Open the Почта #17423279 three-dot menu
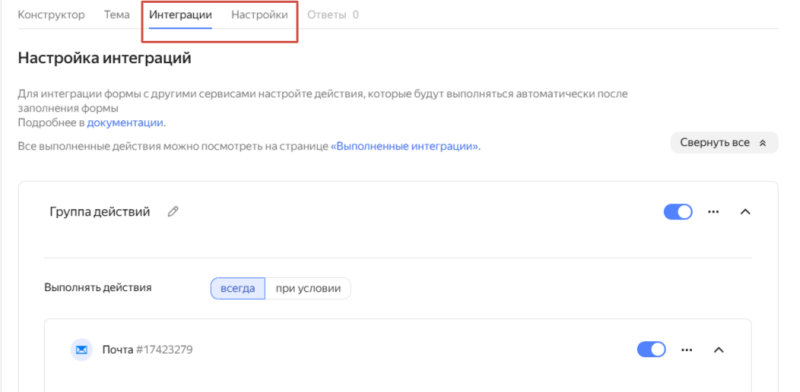This screenshot has height=392, width=800. pos(687,350)
